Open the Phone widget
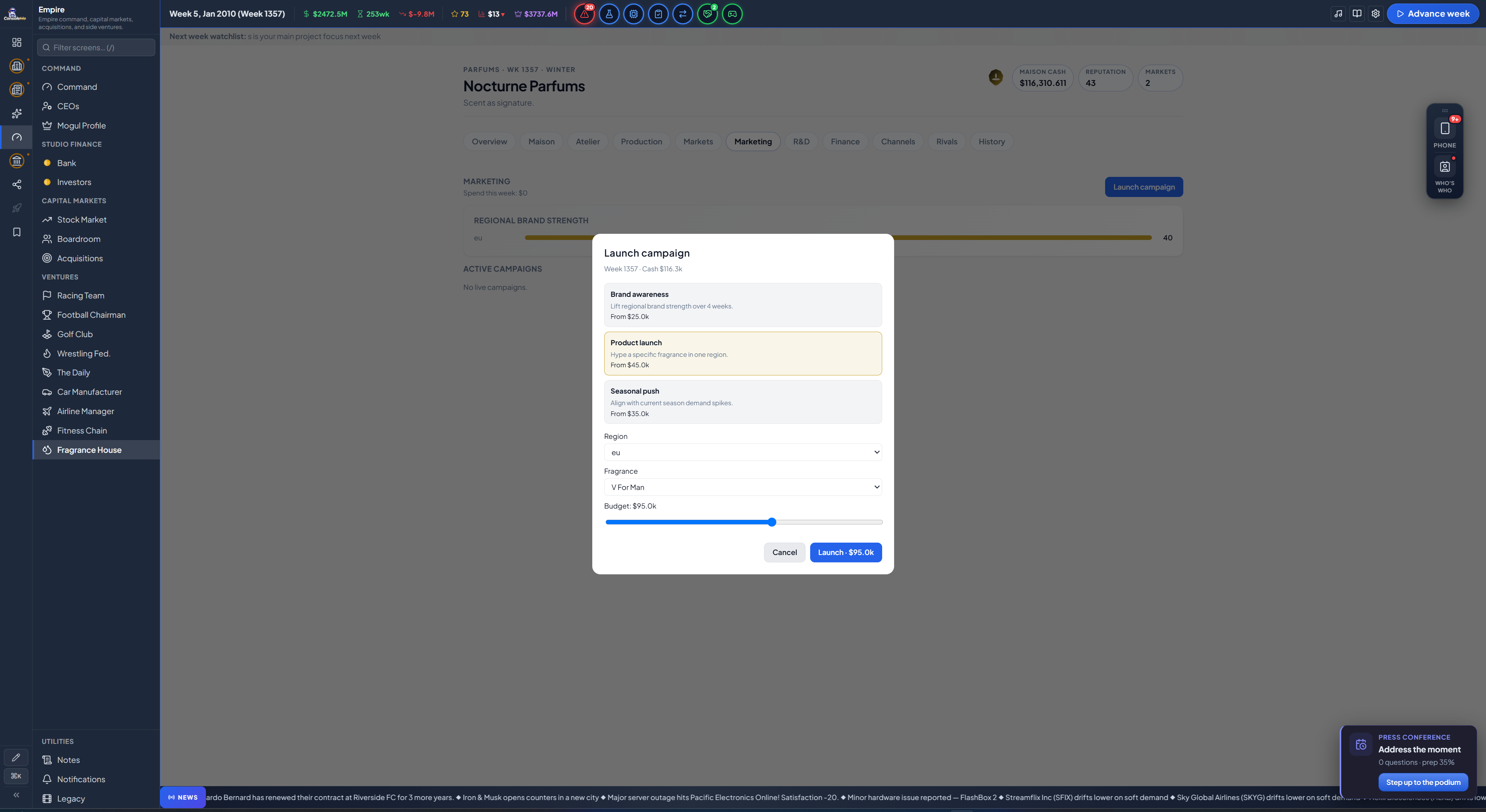The image size is (1486, 812). [x=1445, y=133]
